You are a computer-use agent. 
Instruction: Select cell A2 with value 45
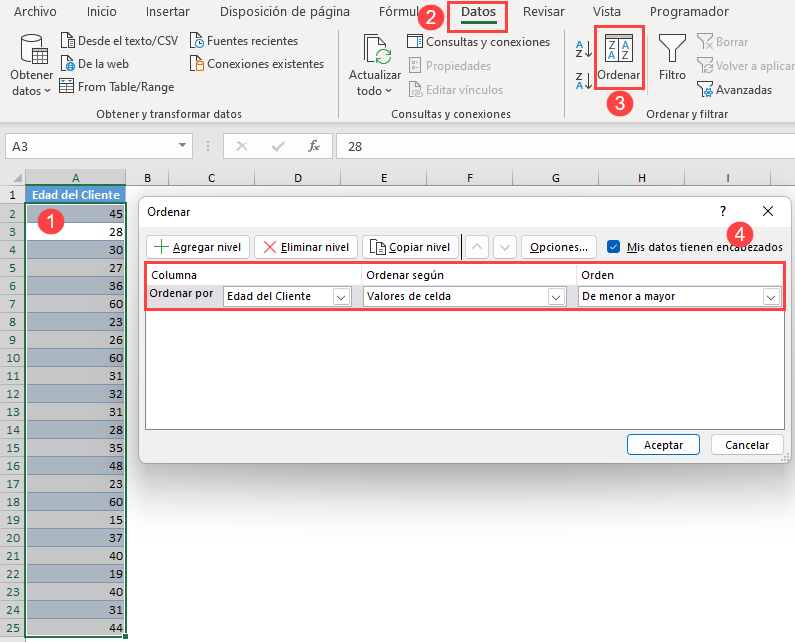76,213
